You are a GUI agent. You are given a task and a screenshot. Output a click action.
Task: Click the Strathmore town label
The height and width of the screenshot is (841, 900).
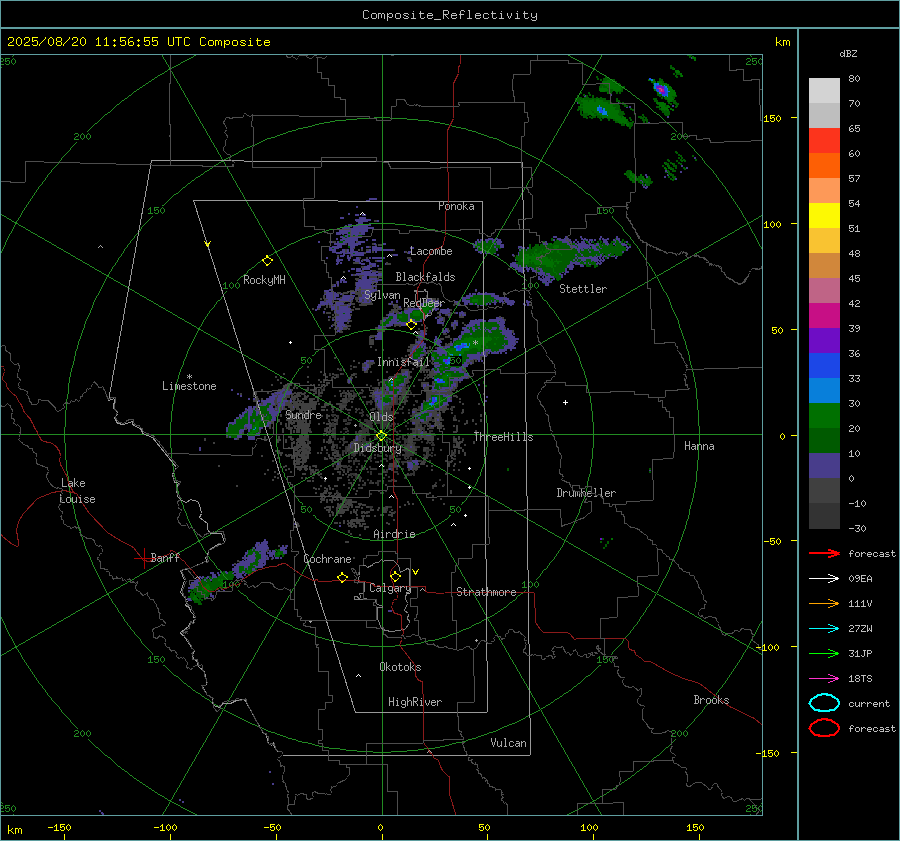[x=486, y=592]
